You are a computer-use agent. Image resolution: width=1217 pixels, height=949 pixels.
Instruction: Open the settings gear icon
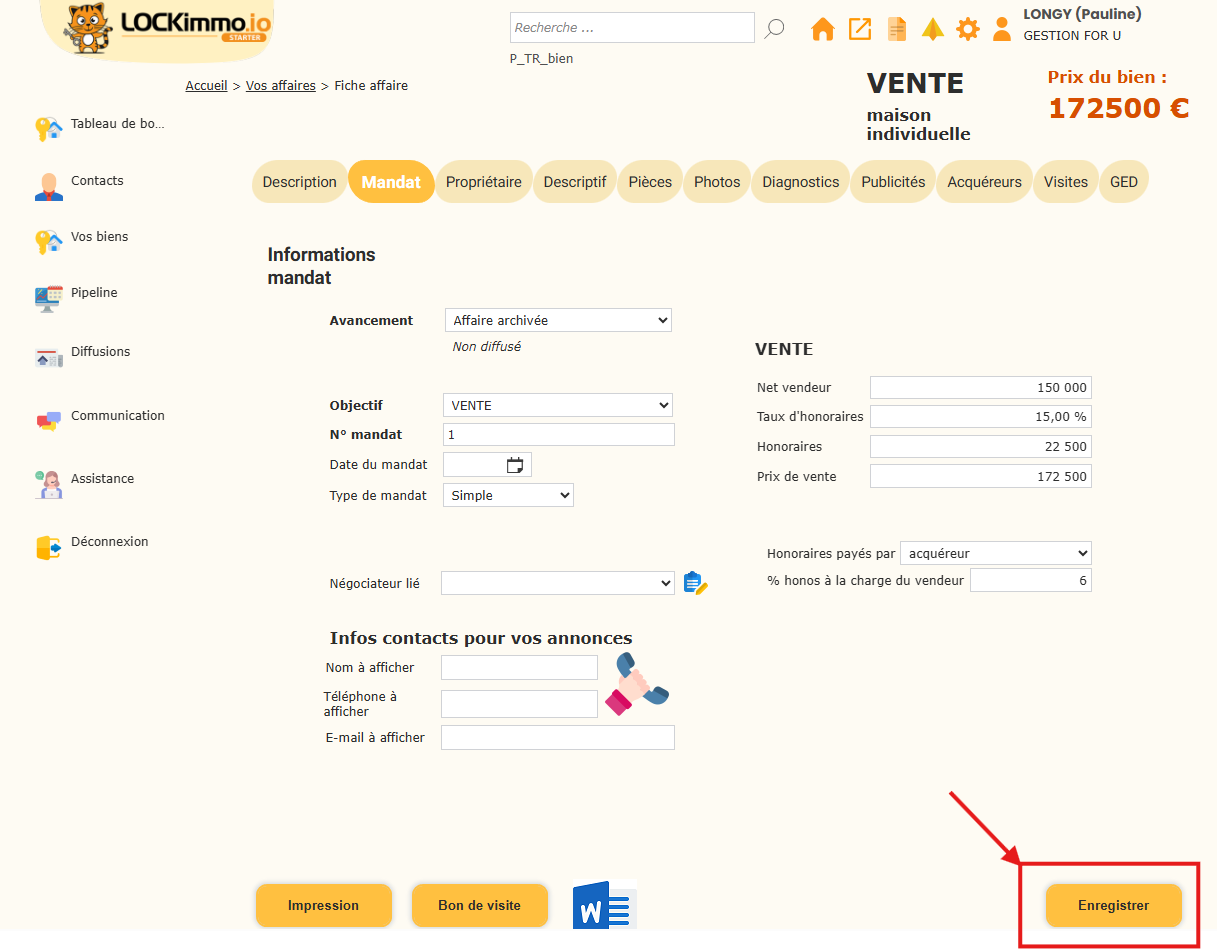[x=968, y=29]
